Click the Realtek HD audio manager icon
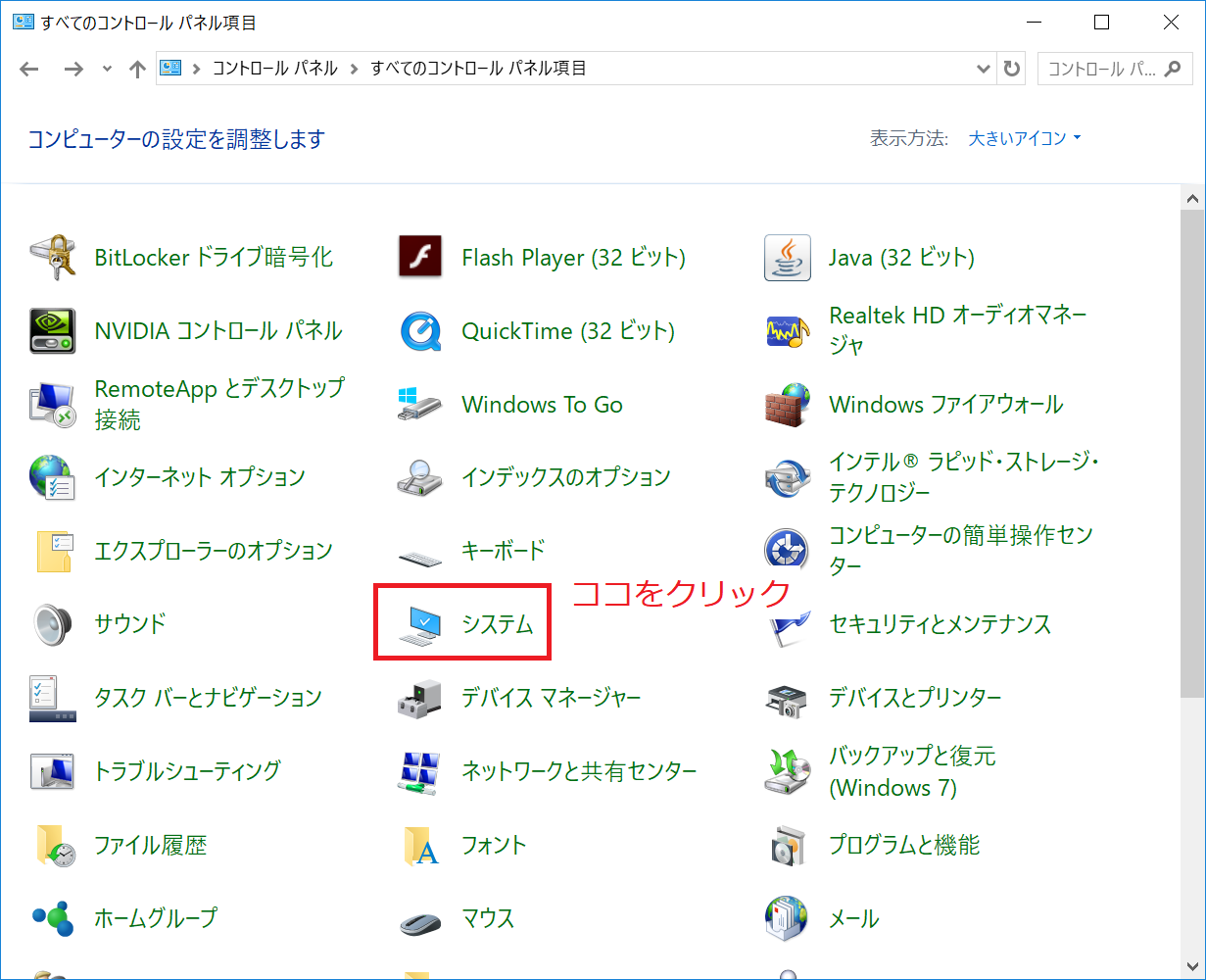 pyautogui.click(x=788, y=331)
